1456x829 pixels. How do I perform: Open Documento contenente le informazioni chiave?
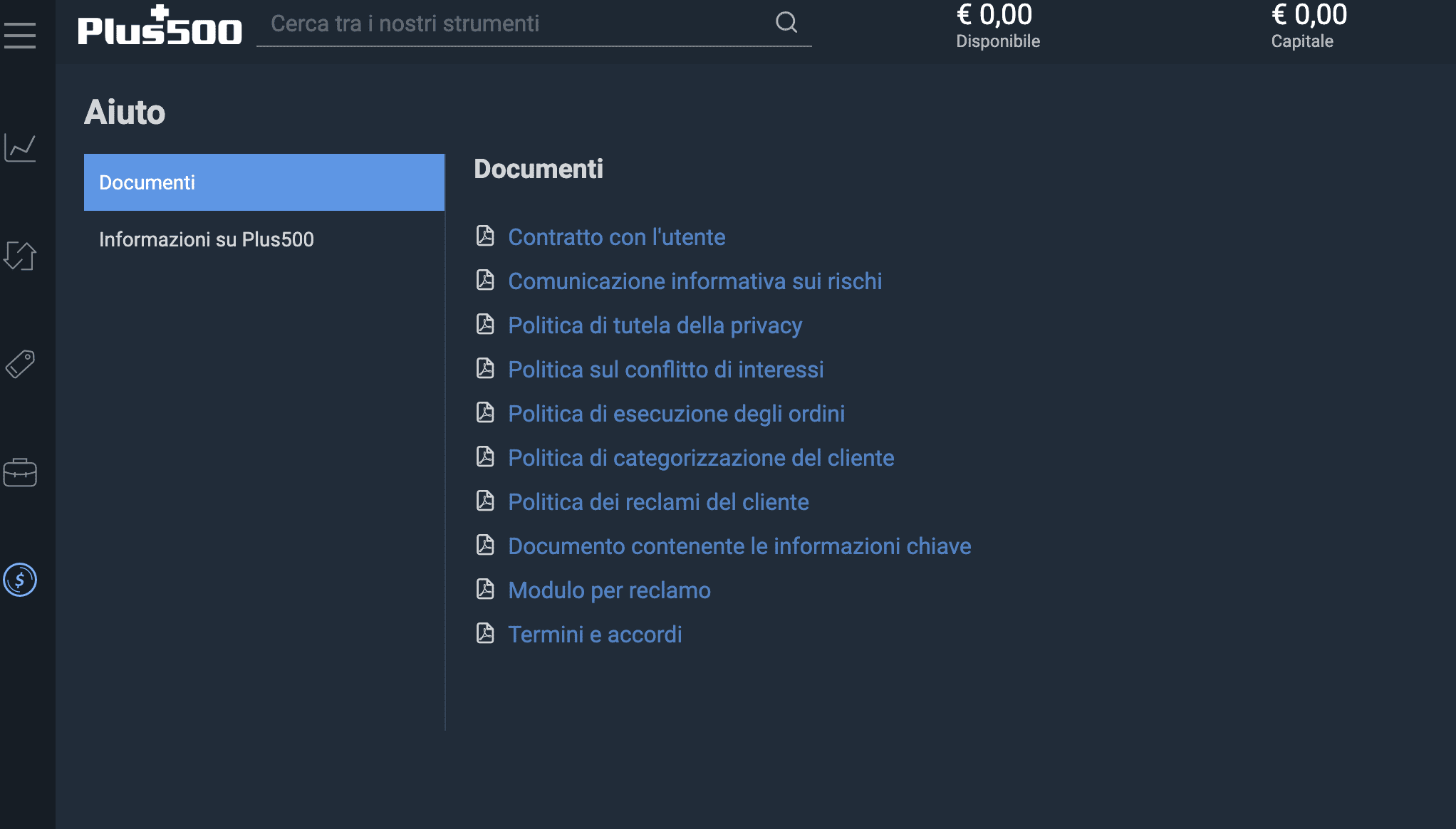pyautogui.click(x=739, y=546)
